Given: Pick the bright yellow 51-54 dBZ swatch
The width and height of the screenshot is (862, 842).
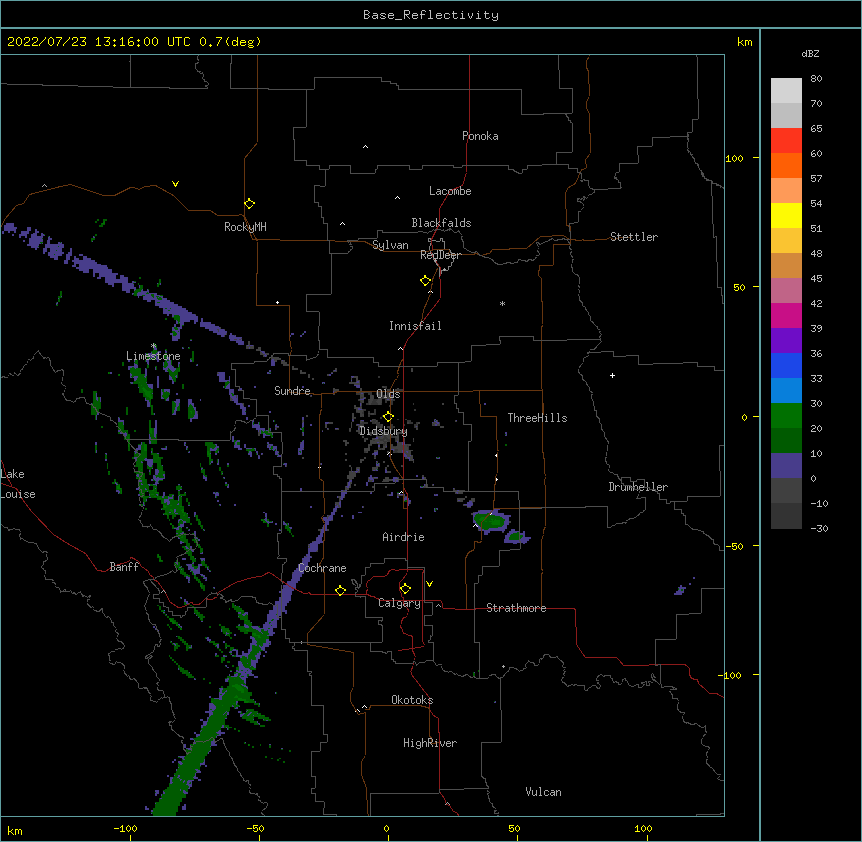Looking at the screenshot, I should [786, 215].
